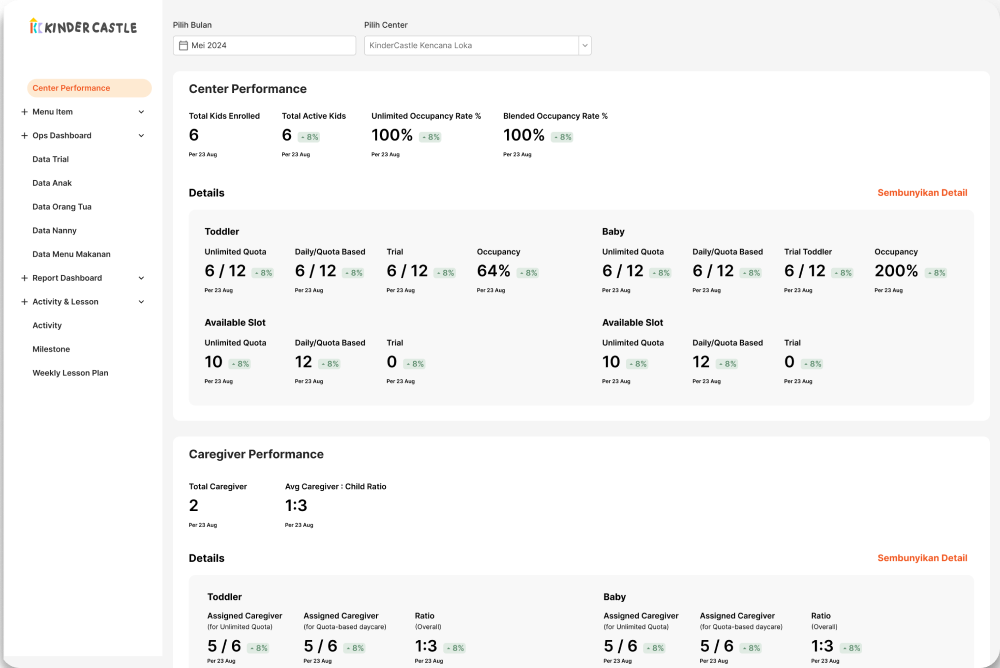
Task: Collapse the Menu Item chevron
Action: [x=141, y=112]
